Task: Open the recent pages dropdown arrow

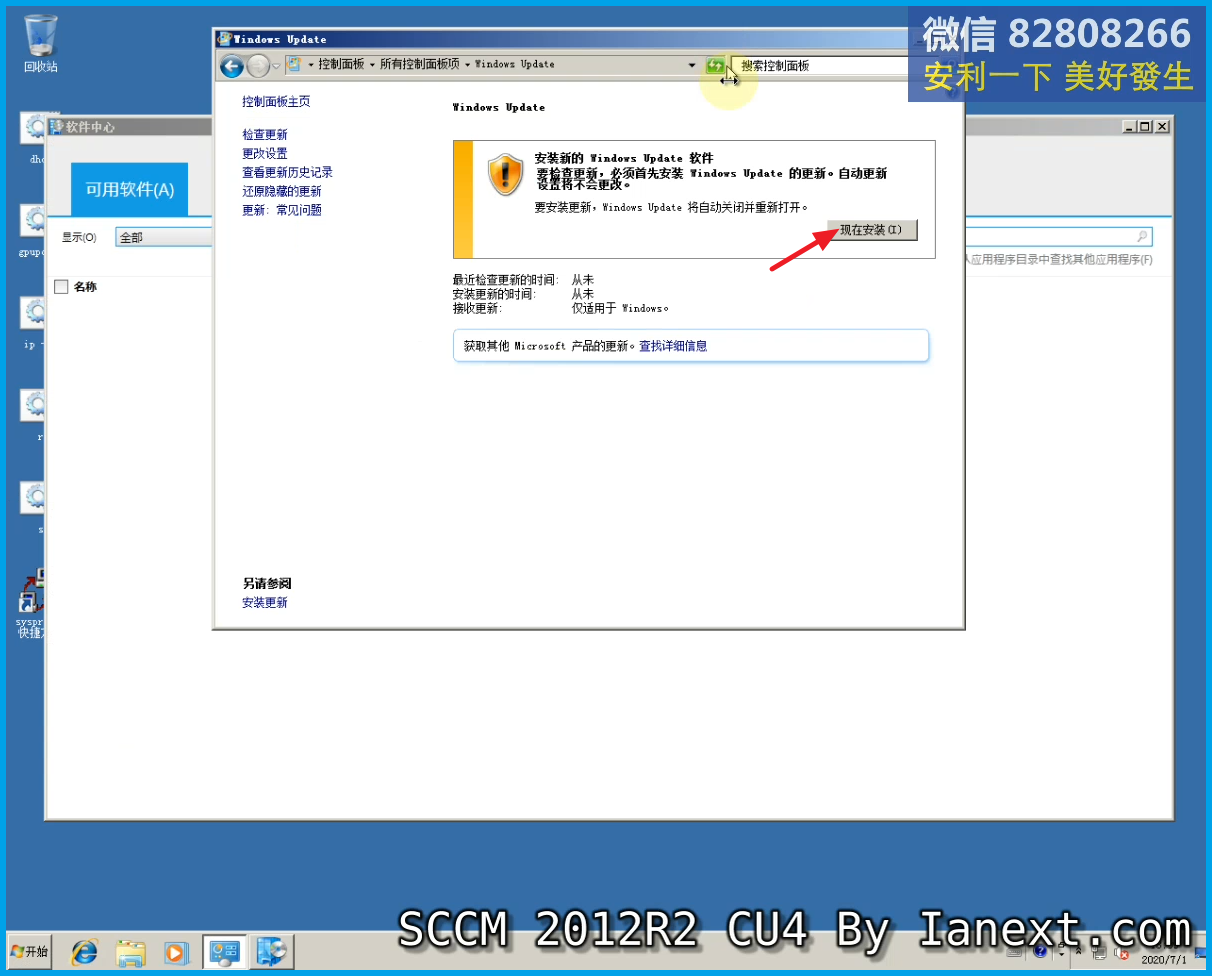Action: click(277, 66)
